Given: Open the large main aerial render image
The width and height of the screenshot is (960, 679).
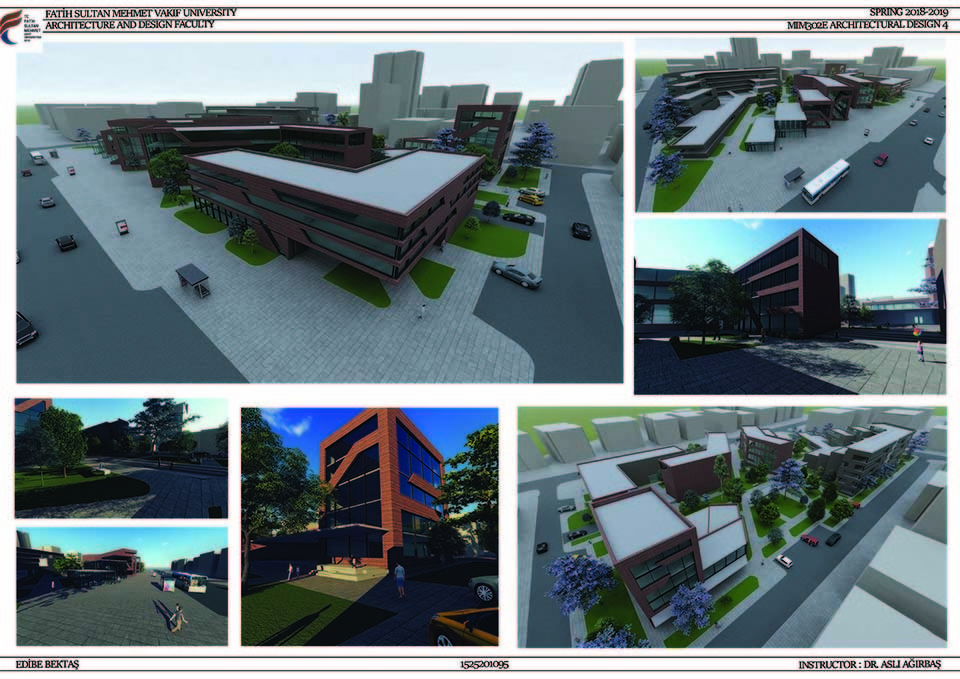Looking at the screenshot, I should pyautogui.click(x=319, y=212).
